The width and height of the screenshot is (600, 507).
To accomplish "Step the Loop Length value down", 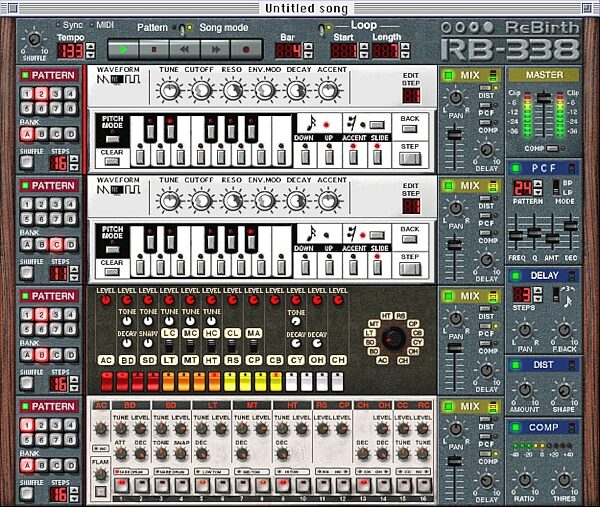I will (x=405, y=55).
